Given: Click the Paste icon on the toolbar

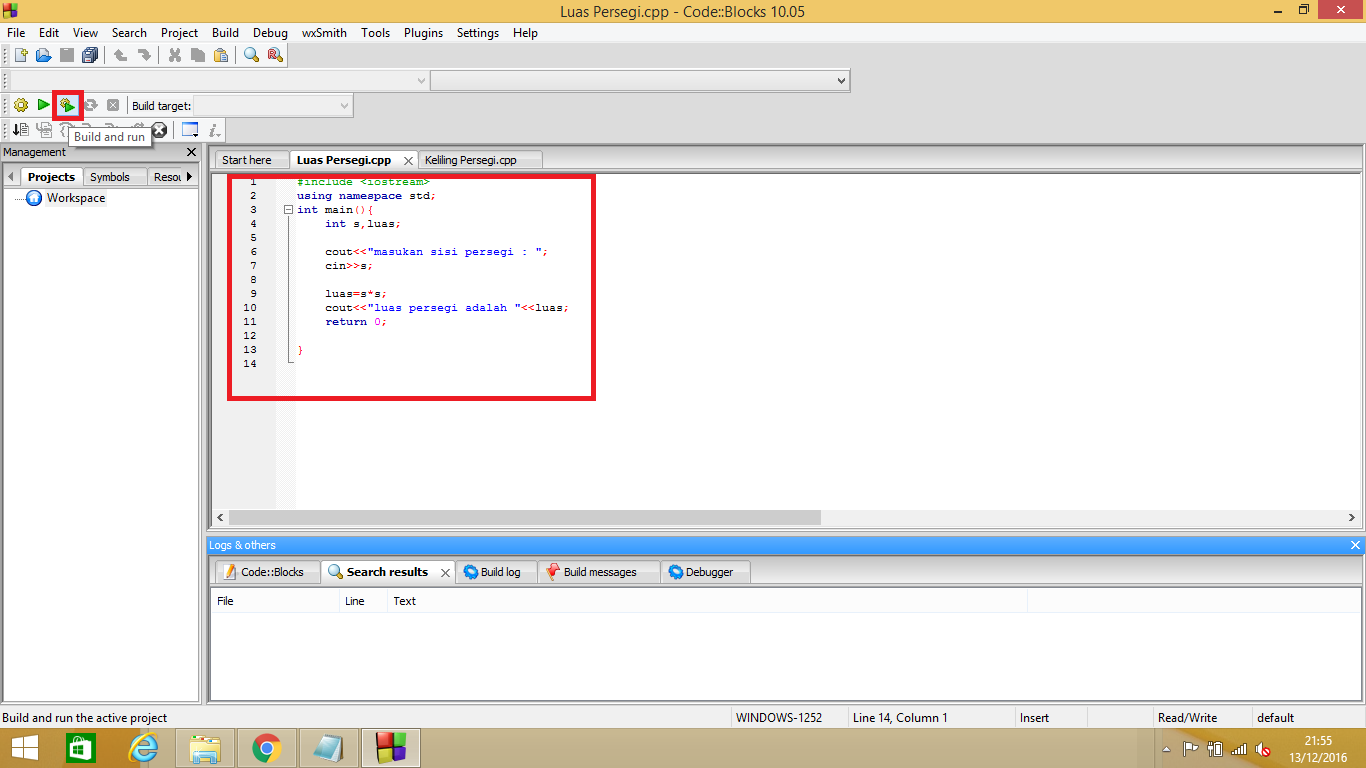Looking at the screenshot, I should tap(221, 55).
